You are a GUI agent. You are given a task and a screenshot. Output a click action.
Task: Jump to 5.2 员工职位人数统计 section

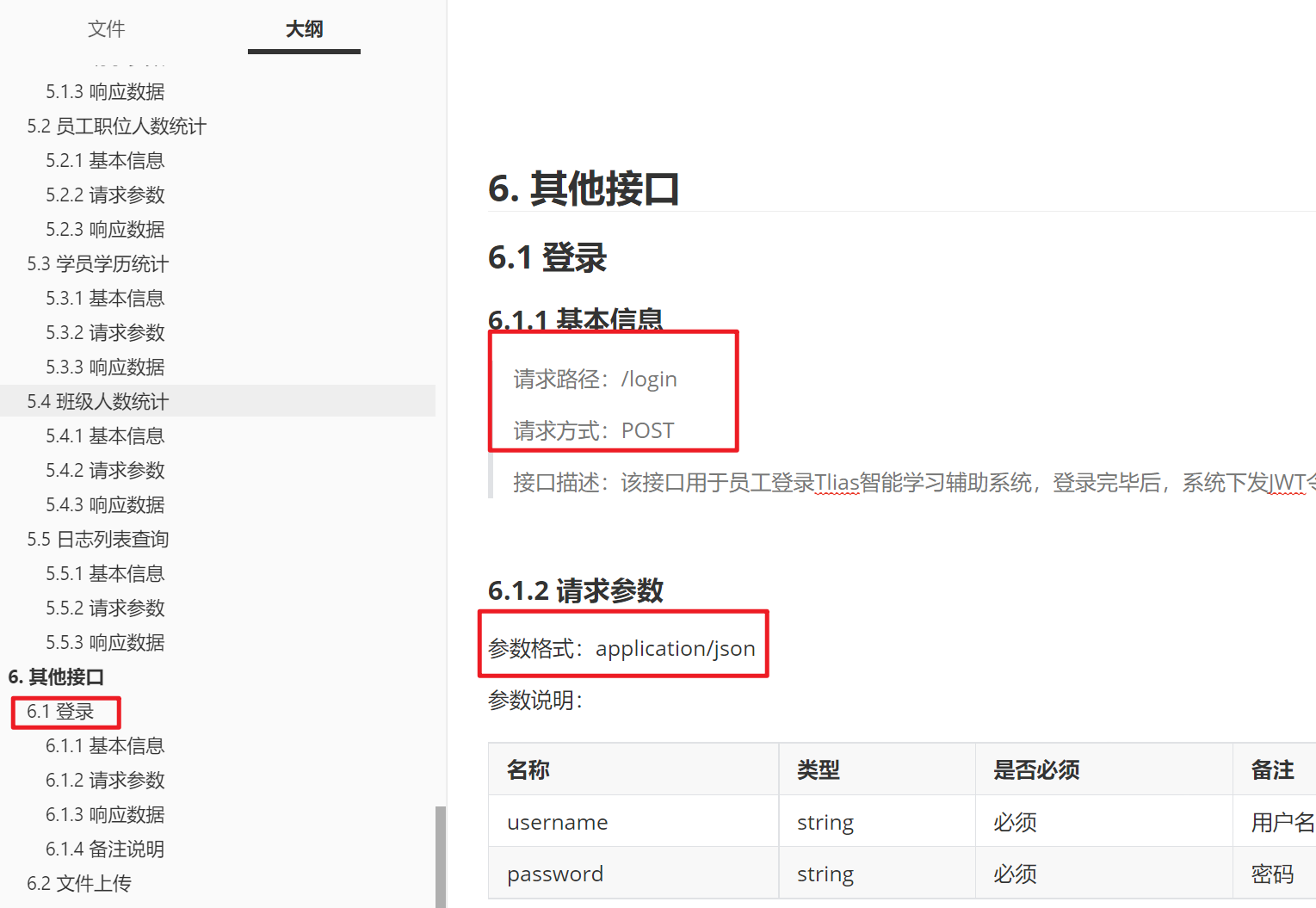116,127
